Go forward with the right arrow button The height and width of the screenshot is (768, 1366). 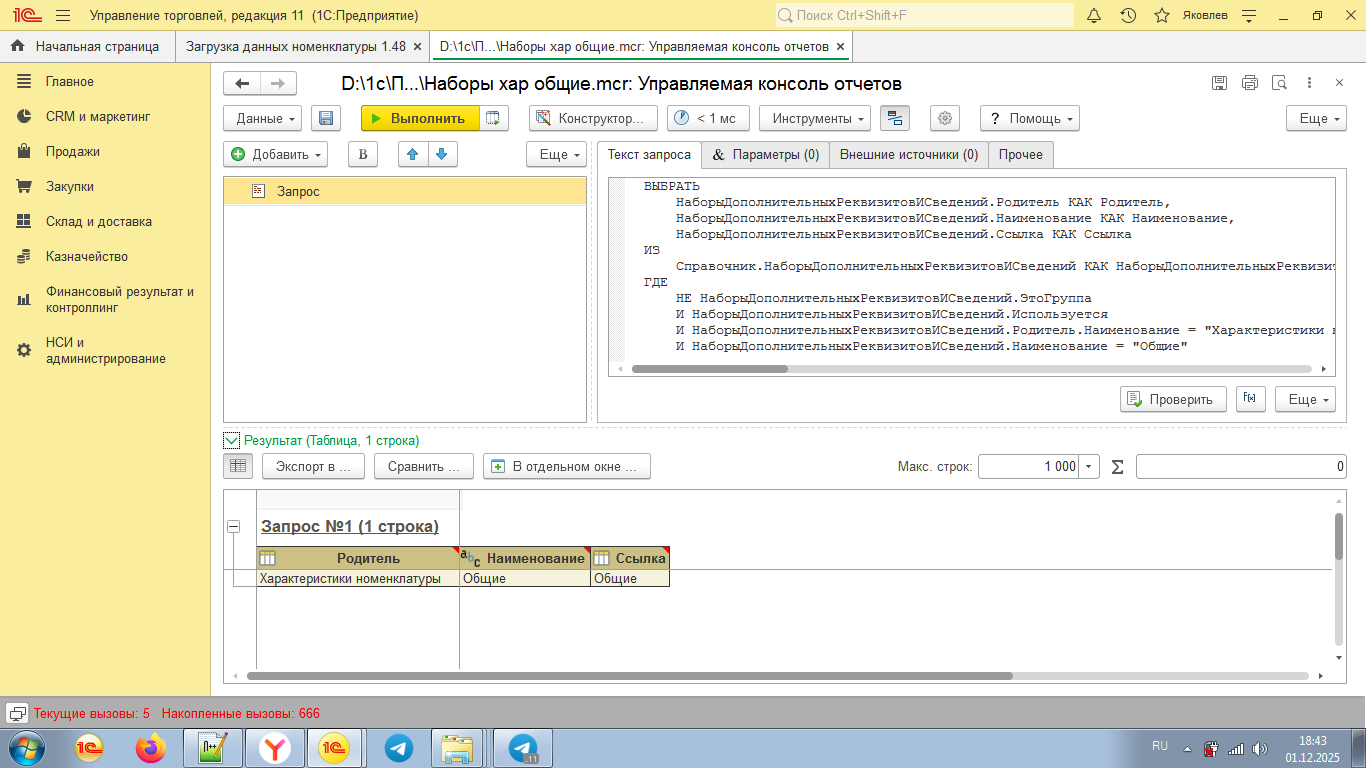click(x=278, y=83)
